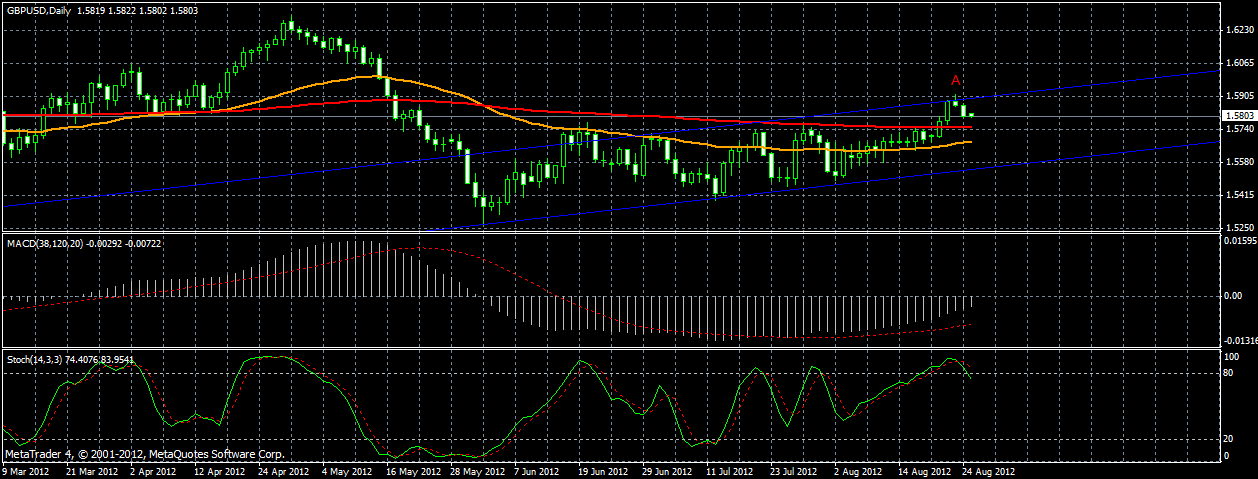Click the 1.5250 price axis label
The height and width of the screenshot is (479, 1258).
point(1239,227)
